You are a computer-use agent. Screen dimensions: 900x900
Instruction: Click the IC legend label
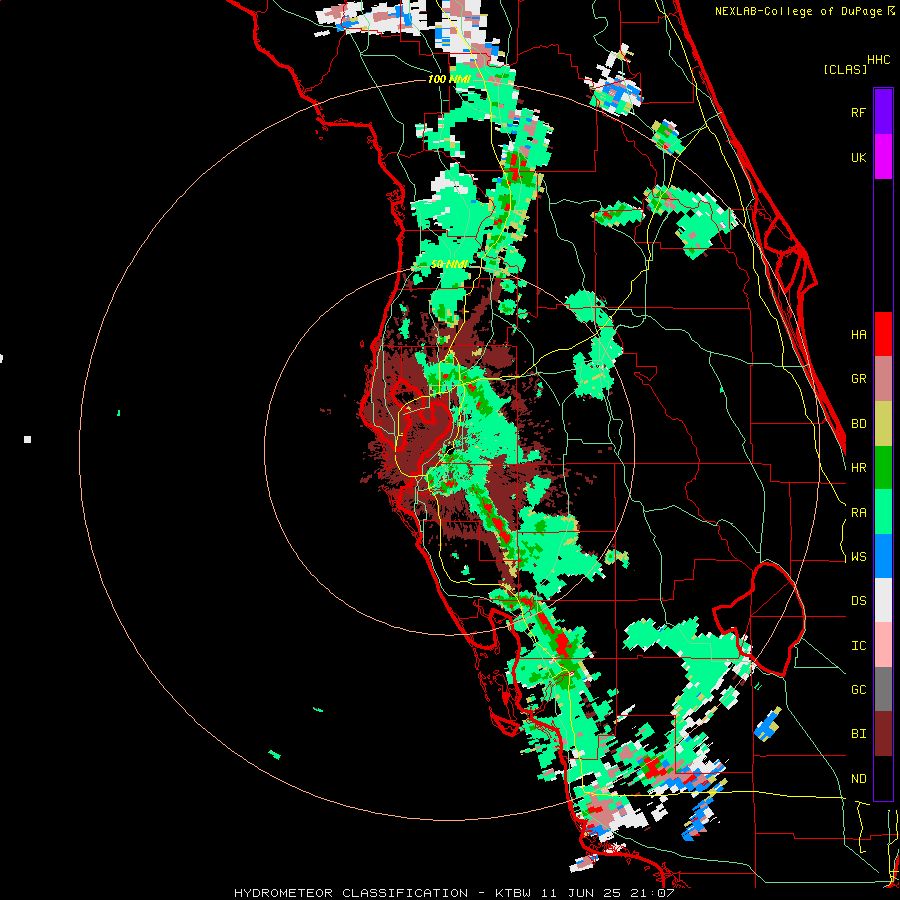tap(858, 646)
